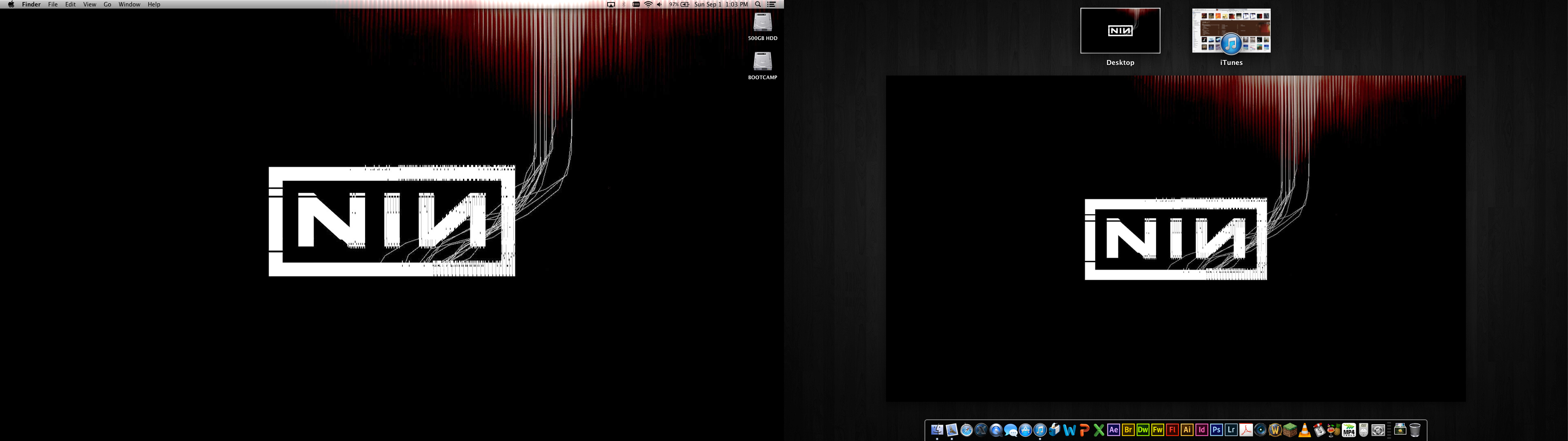This screenshot has width=1568, height=441.
Task: Launch the X11 app in the Dock
Action: coord(981,430)
